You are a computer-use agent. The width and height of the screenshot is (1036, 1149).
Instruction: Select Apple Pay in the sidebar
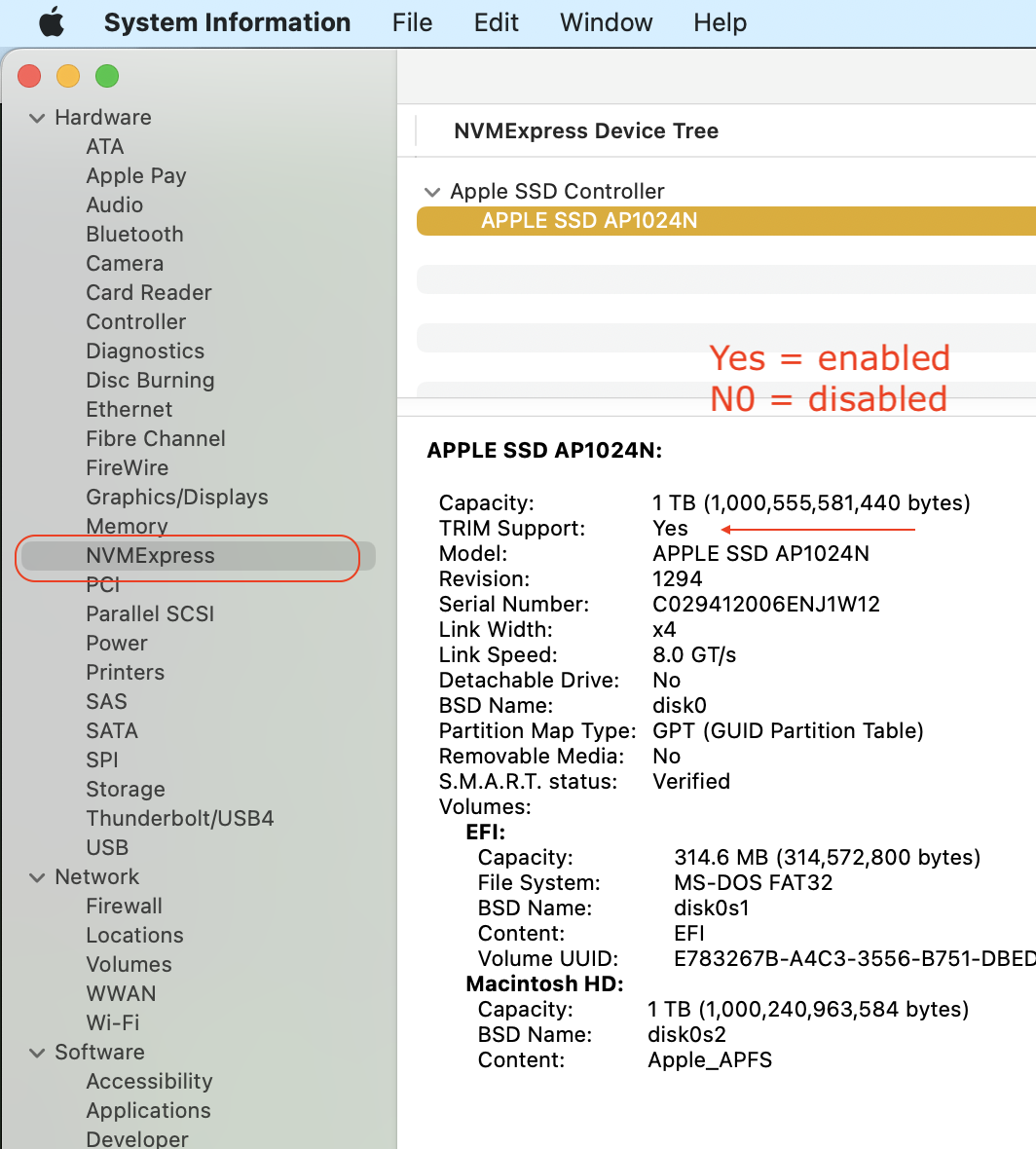pyautogui.click(x=136, y=176)
